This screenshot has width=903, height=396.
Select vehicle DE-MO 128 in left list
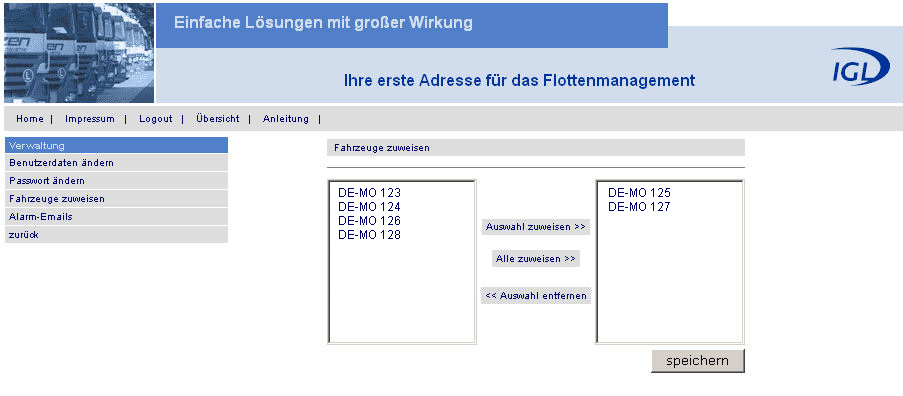[369, 235]
